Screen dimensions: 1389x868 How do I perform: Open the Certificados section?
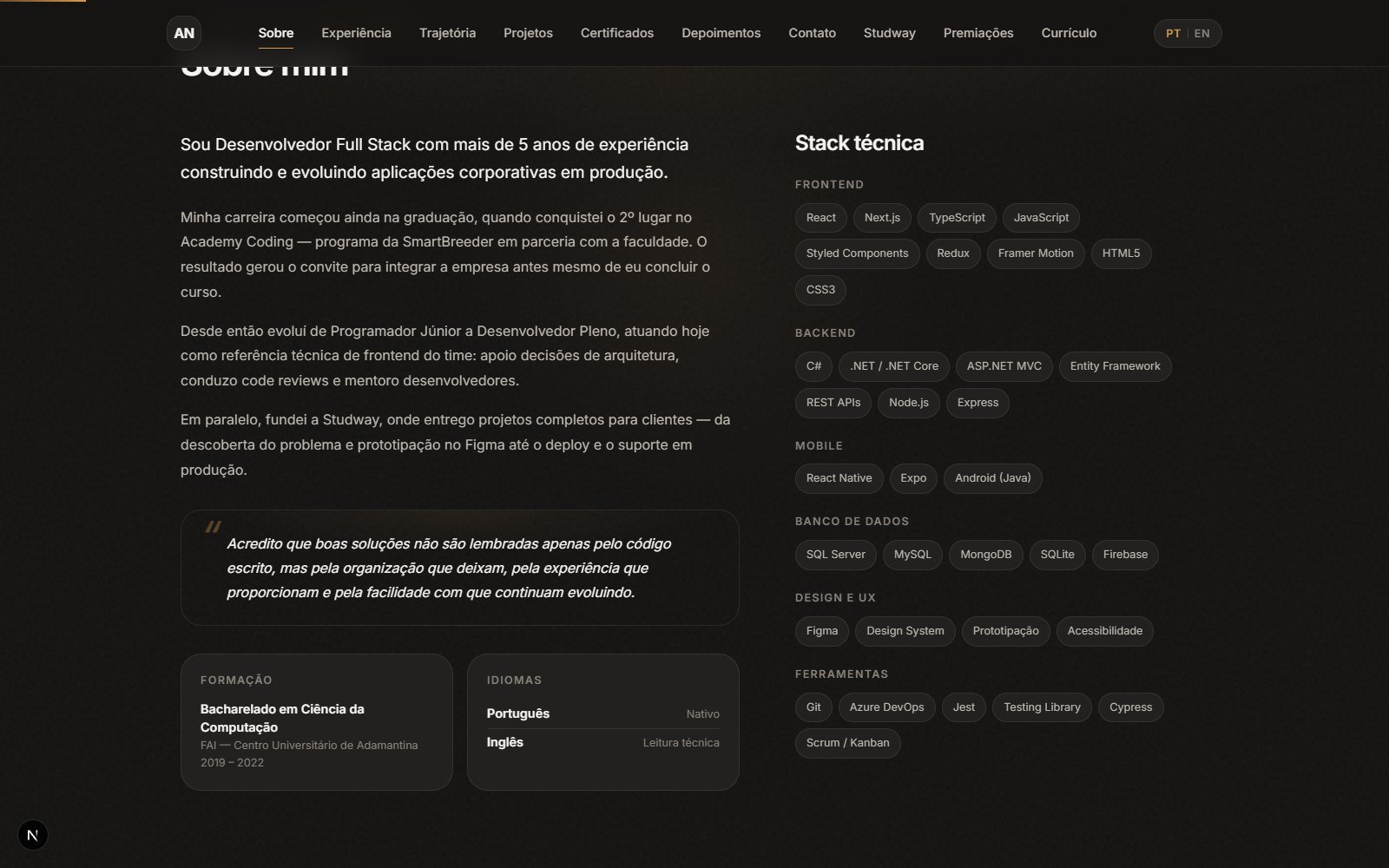click(617, 33)
